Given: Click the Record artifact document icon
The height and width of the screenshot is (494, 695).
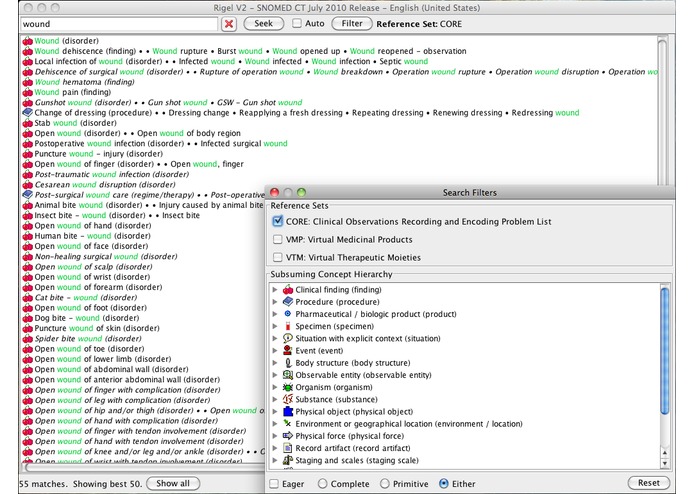Looking at the screenshot, I should coord(288,448).
